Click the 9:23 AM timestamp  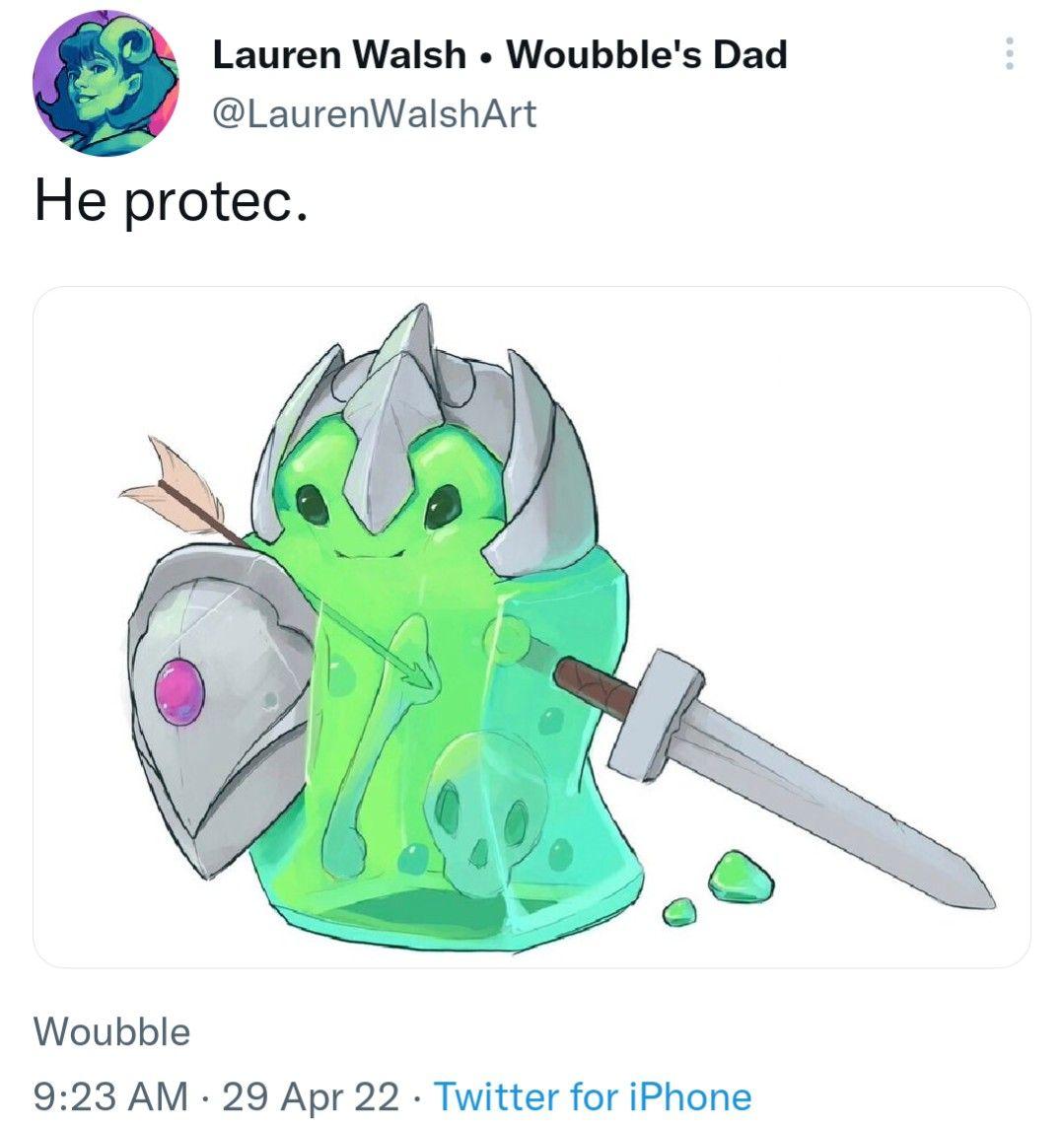pos(110,1097)
